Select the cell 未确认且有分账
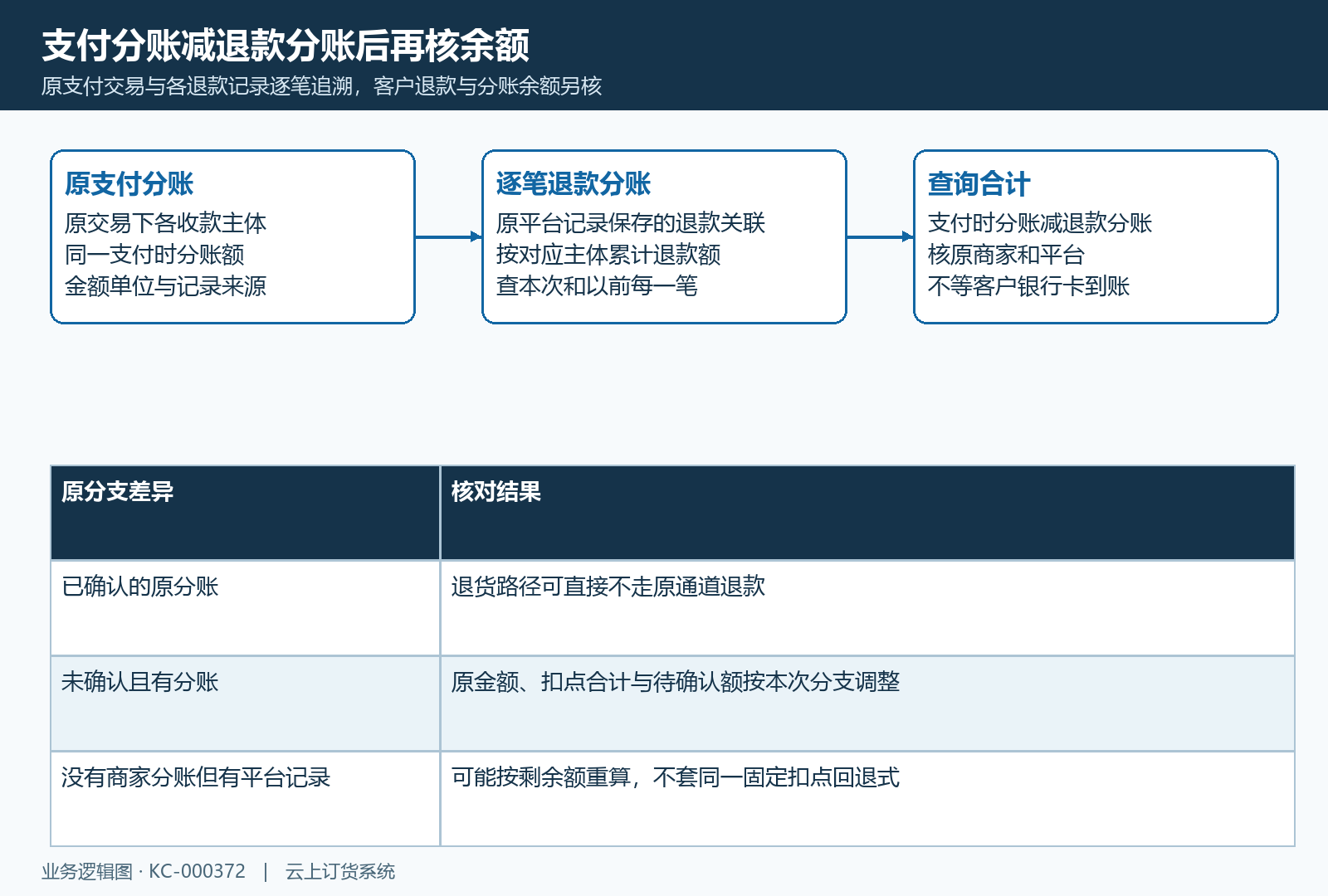The width and height of the screenshot is (1328, 896). click(x=246, y=704)
